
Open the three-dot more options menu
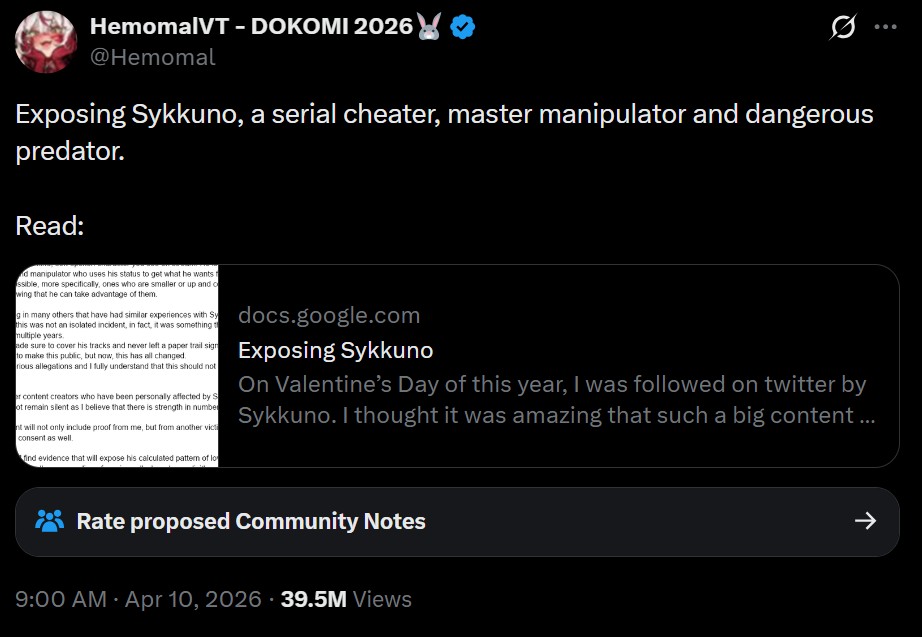885,27
